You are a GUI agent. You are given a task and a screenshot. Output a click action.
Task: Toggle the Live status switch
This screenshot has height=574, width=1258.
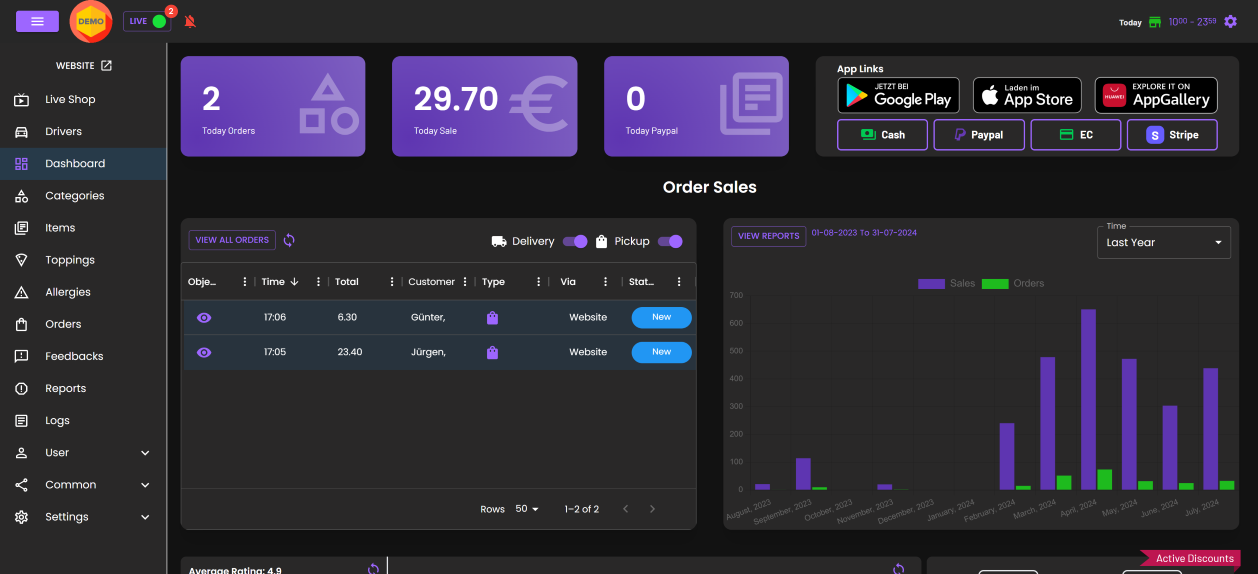click(158, 21)
